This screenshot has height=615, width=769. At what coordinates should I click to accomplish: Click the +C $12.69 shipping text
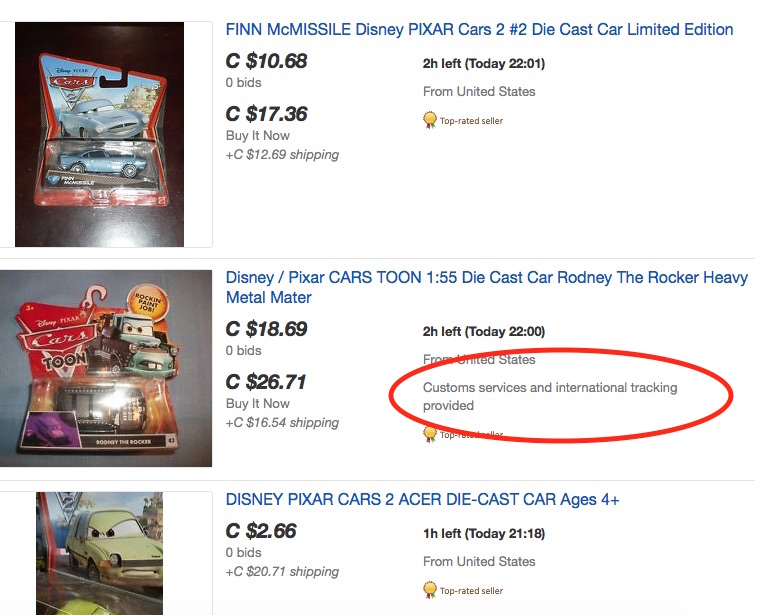coord(282,155)
